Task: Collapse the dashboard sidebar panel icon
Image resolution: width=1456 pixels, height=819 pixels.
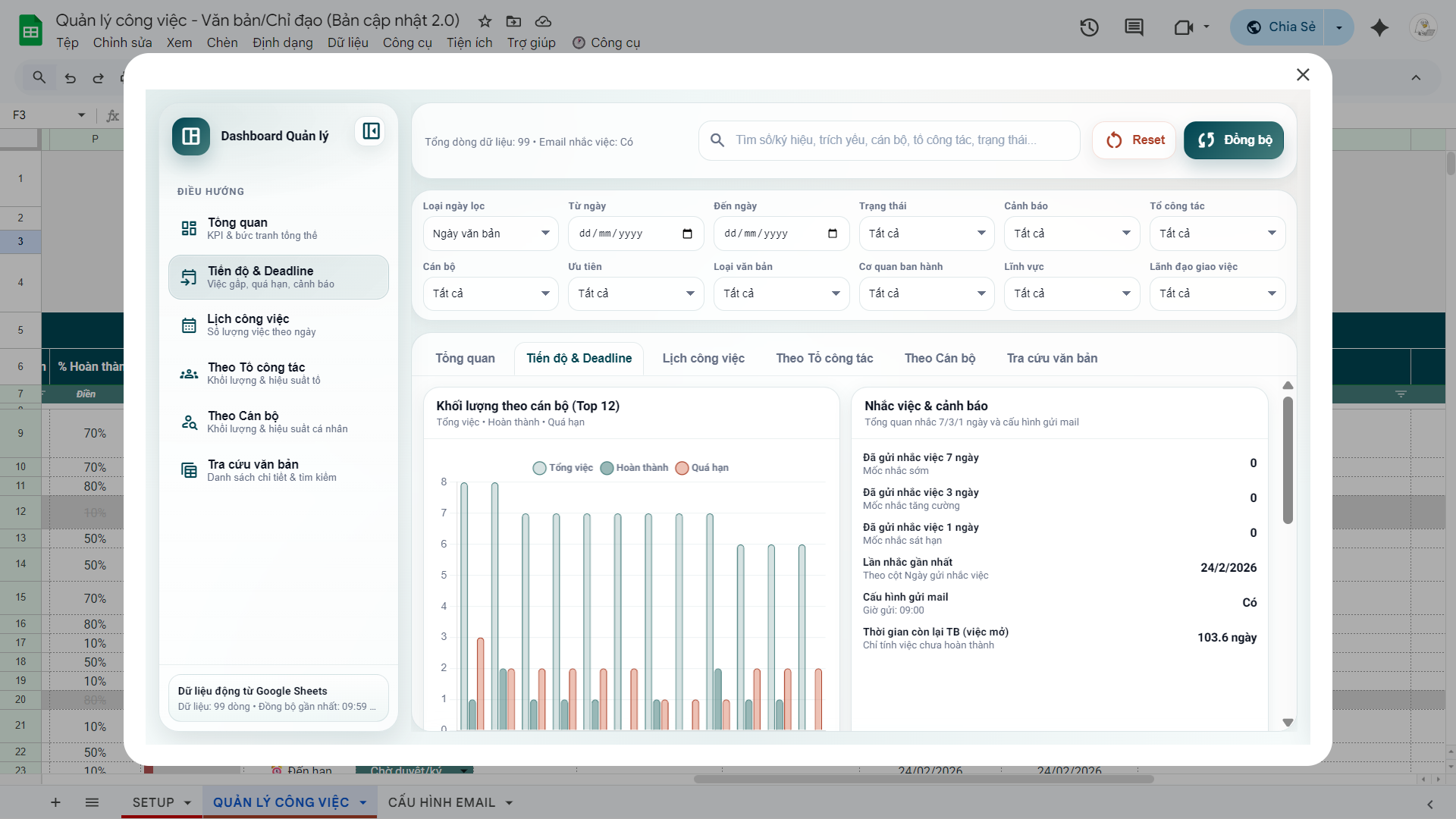Action: click(x=370, y=131)
